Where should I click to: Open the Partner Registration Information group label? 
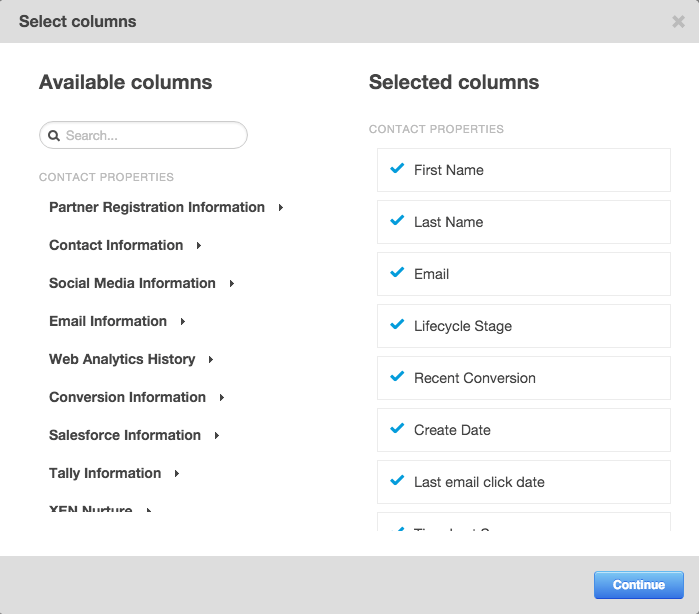coord(157,207)
